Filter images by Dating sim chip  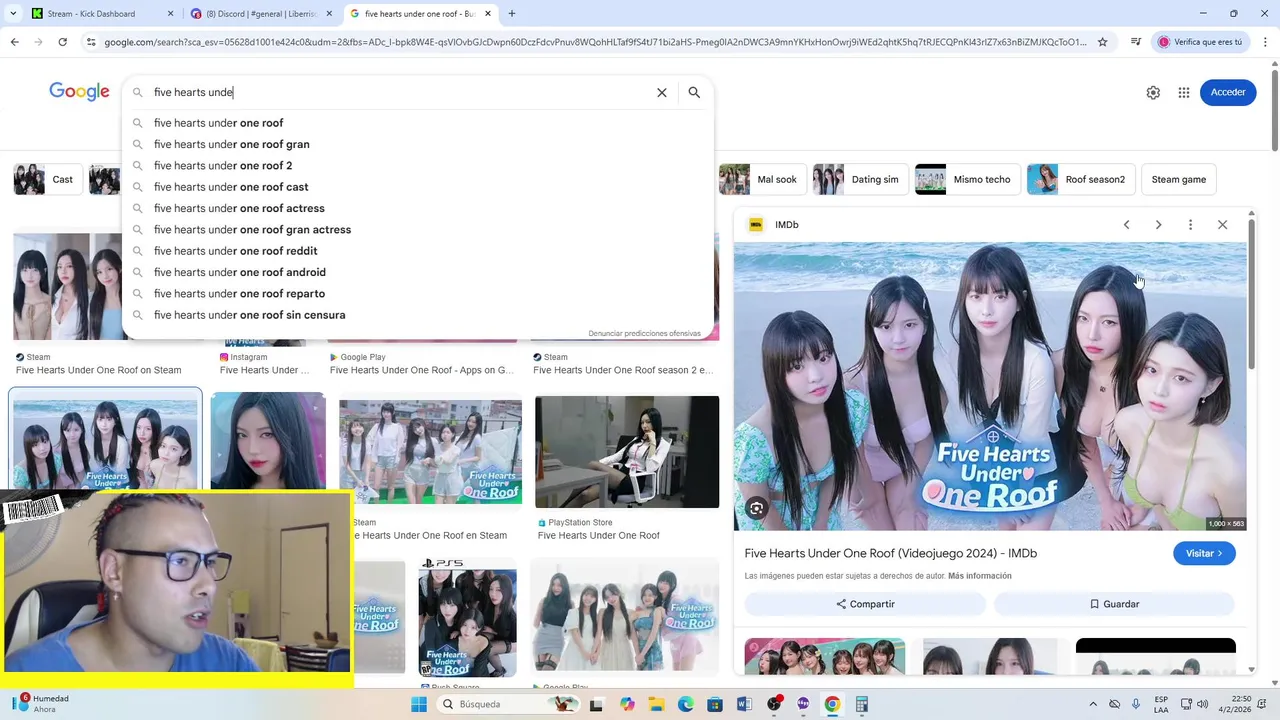(860, 180)
